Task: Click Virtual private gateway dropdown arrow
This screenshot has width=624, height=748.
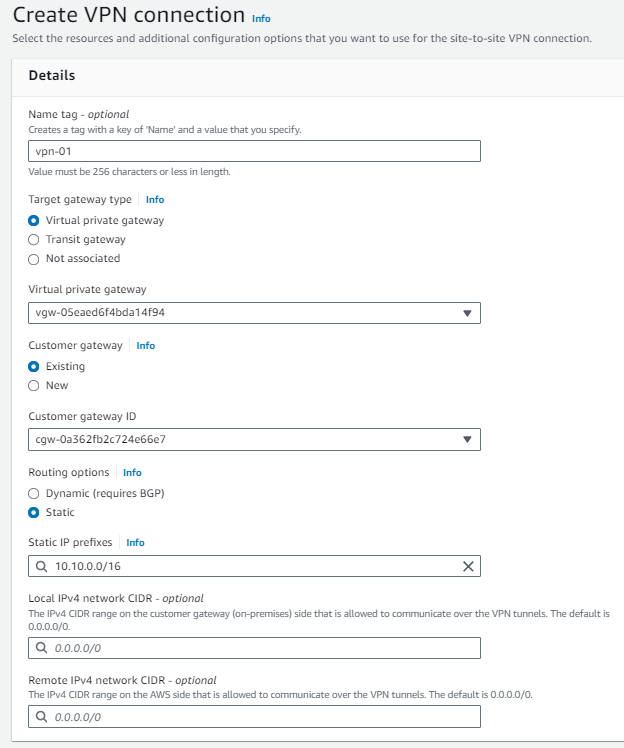Action: coord(467,313)
